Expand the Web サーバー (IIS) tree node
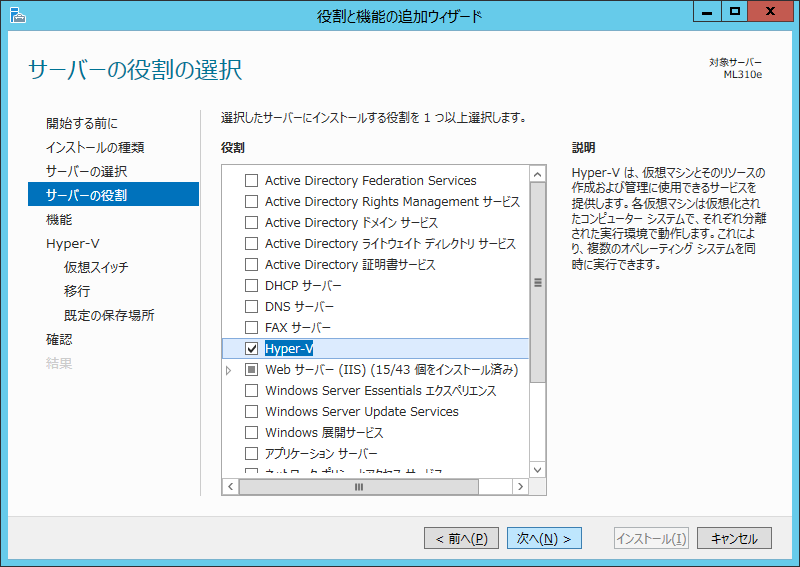This screenshot has height=567, width=800. coord(229,370)
